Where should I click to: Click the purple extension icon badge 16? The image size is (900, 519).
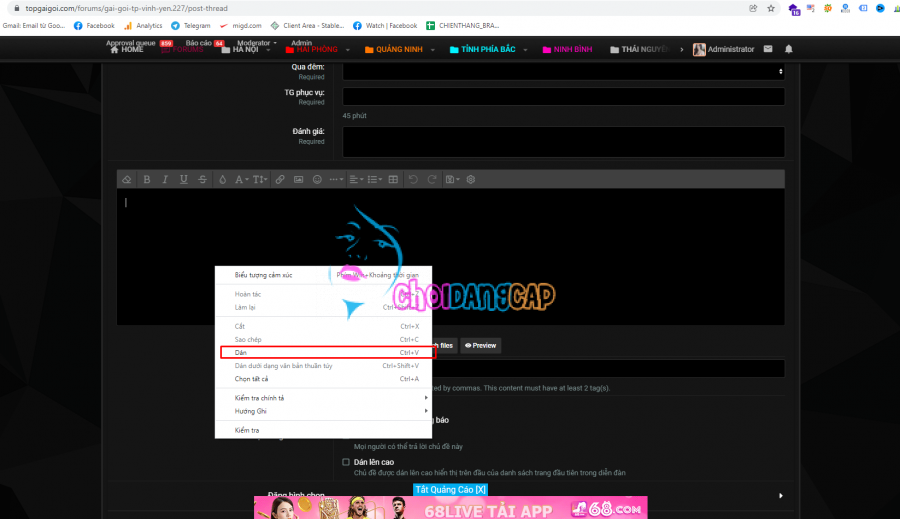[793, 9]
